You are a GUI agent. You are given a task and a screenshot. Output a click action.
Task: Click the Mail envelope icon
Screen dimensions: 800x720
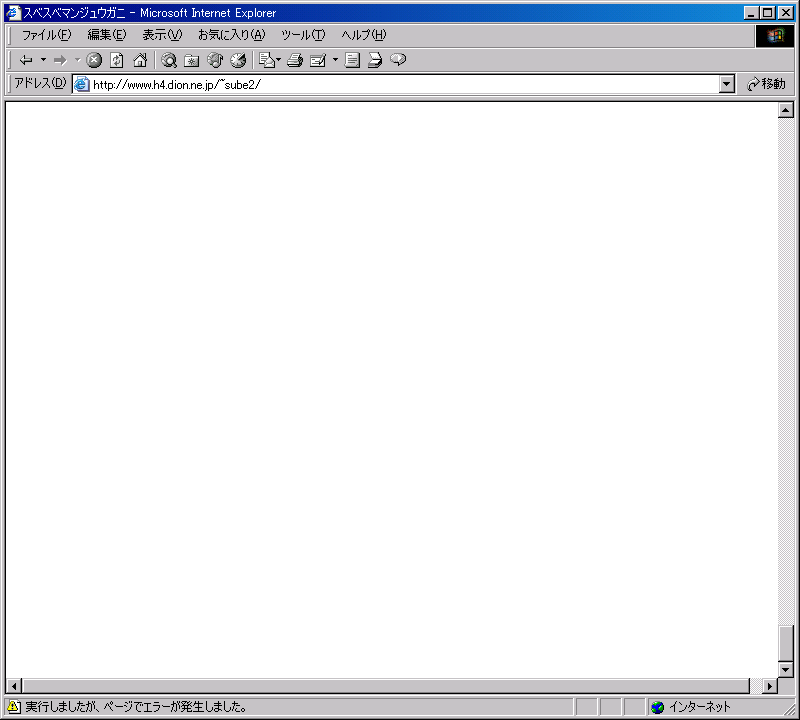pyautogui.click(x=266, y=60)
